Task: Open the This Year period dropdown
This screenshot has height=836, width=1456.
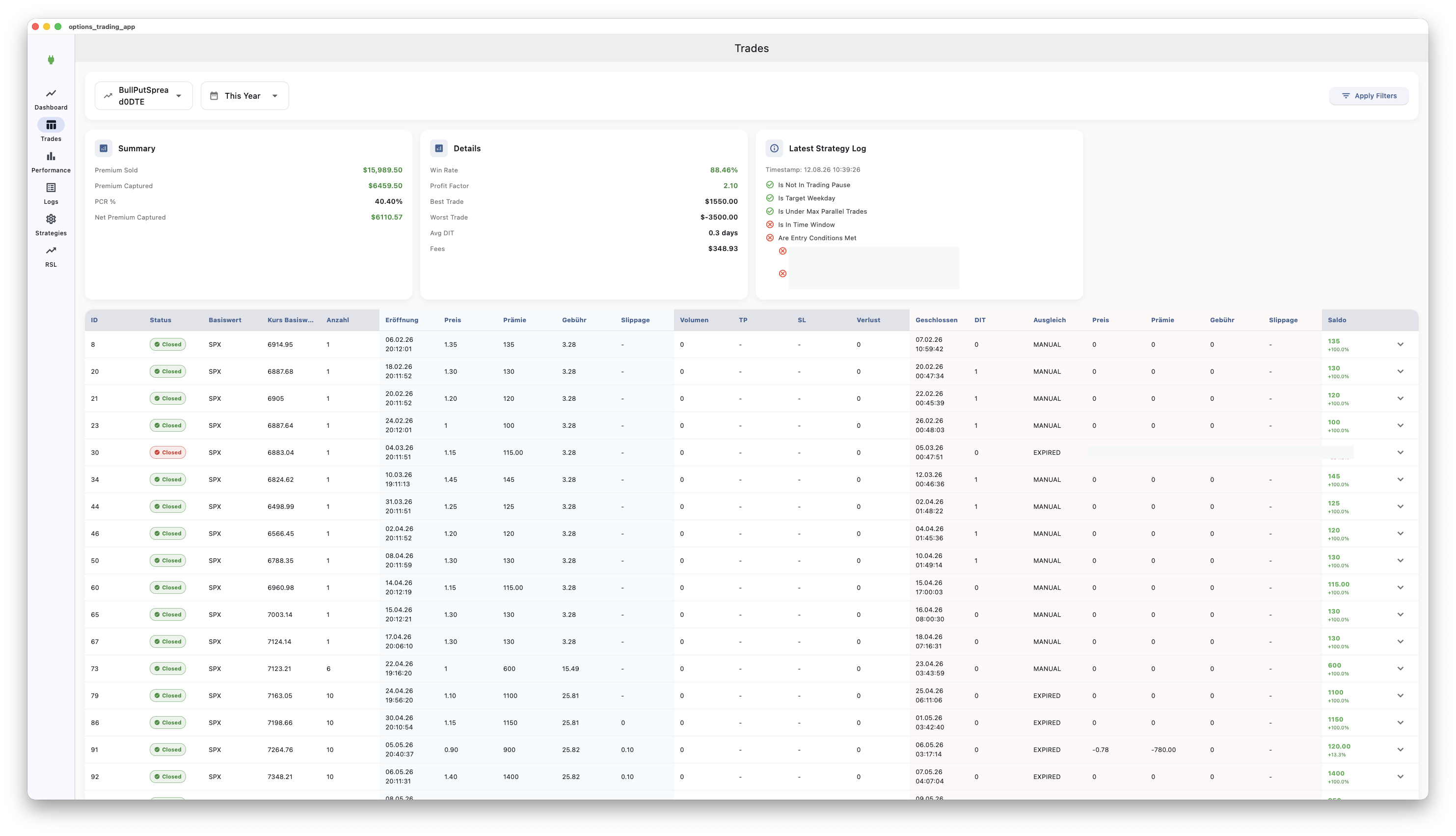Action: [x=245, y=96]
